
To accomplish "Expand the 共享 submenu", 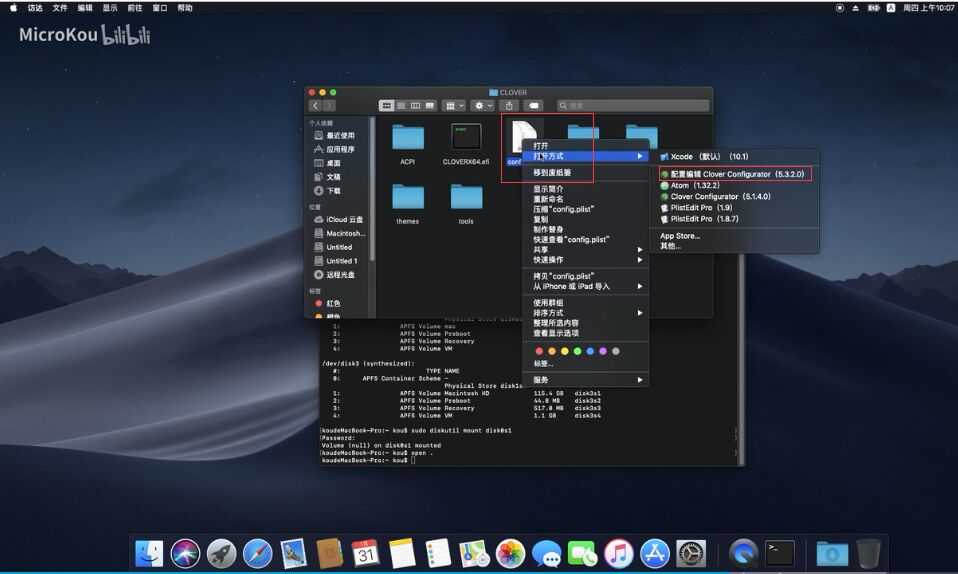I will click(x=585, y=249).
